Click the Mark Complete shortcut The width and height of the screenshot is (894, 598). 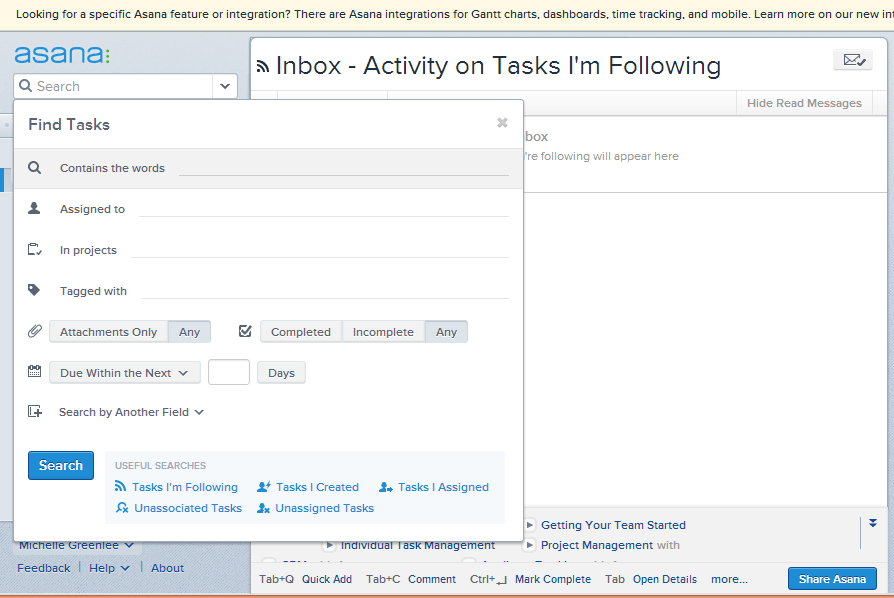pyautogui.click(x=553, y=579)
